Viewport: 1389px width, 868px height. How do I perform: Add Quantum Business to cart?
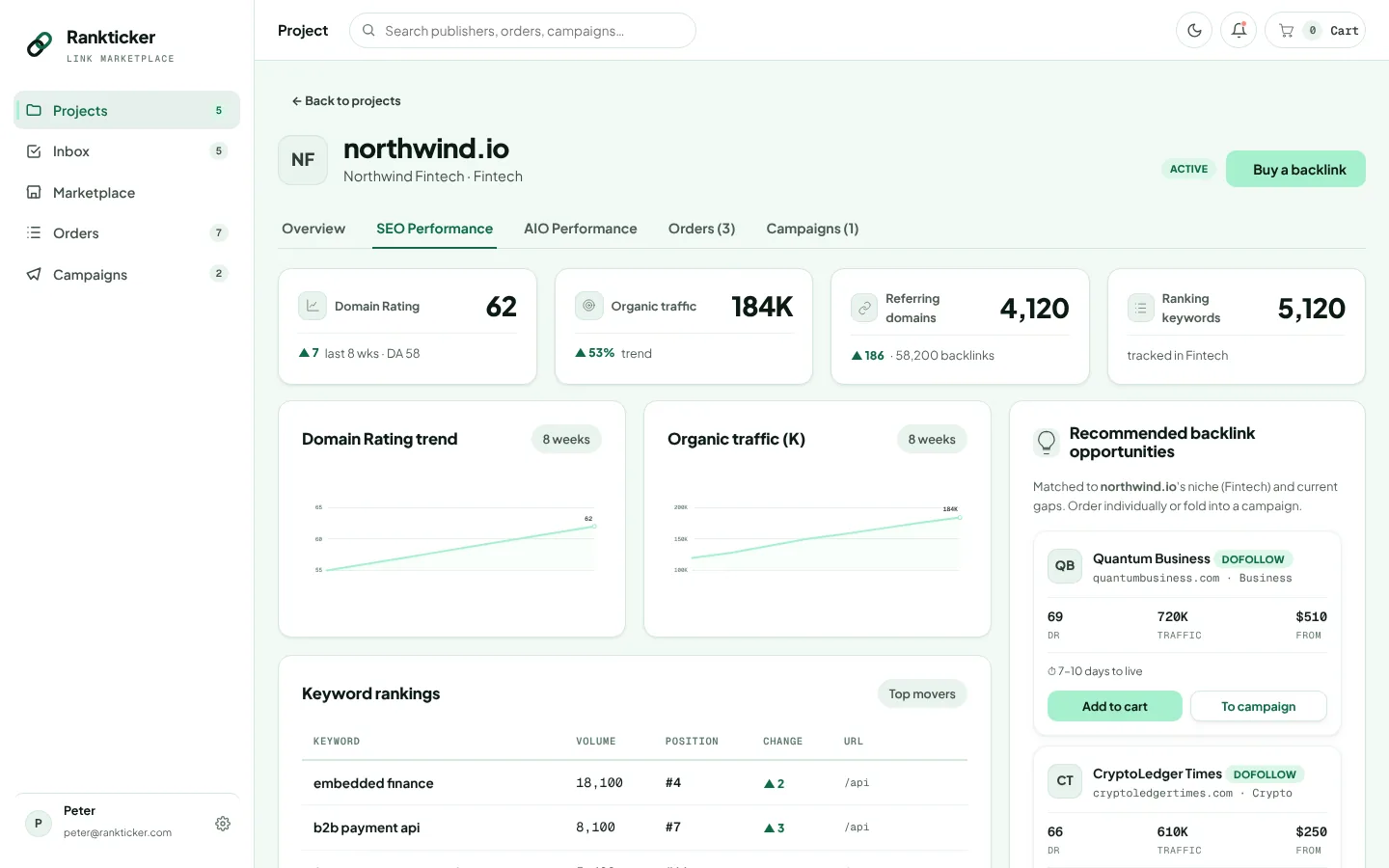(x=1114, y=706)
